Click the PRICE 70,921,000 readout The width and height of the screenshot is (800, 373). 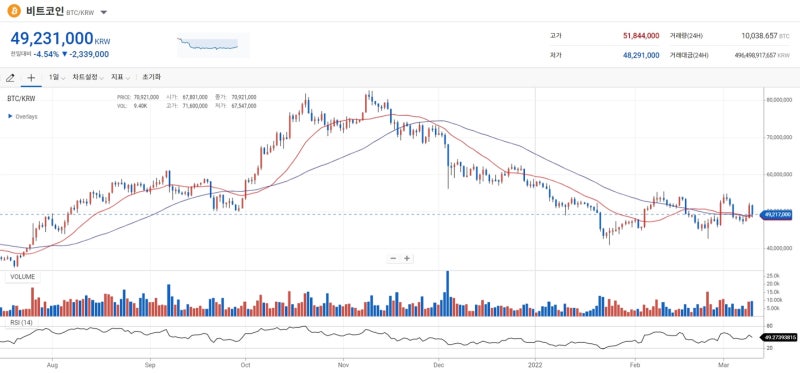tap(138, 97)
